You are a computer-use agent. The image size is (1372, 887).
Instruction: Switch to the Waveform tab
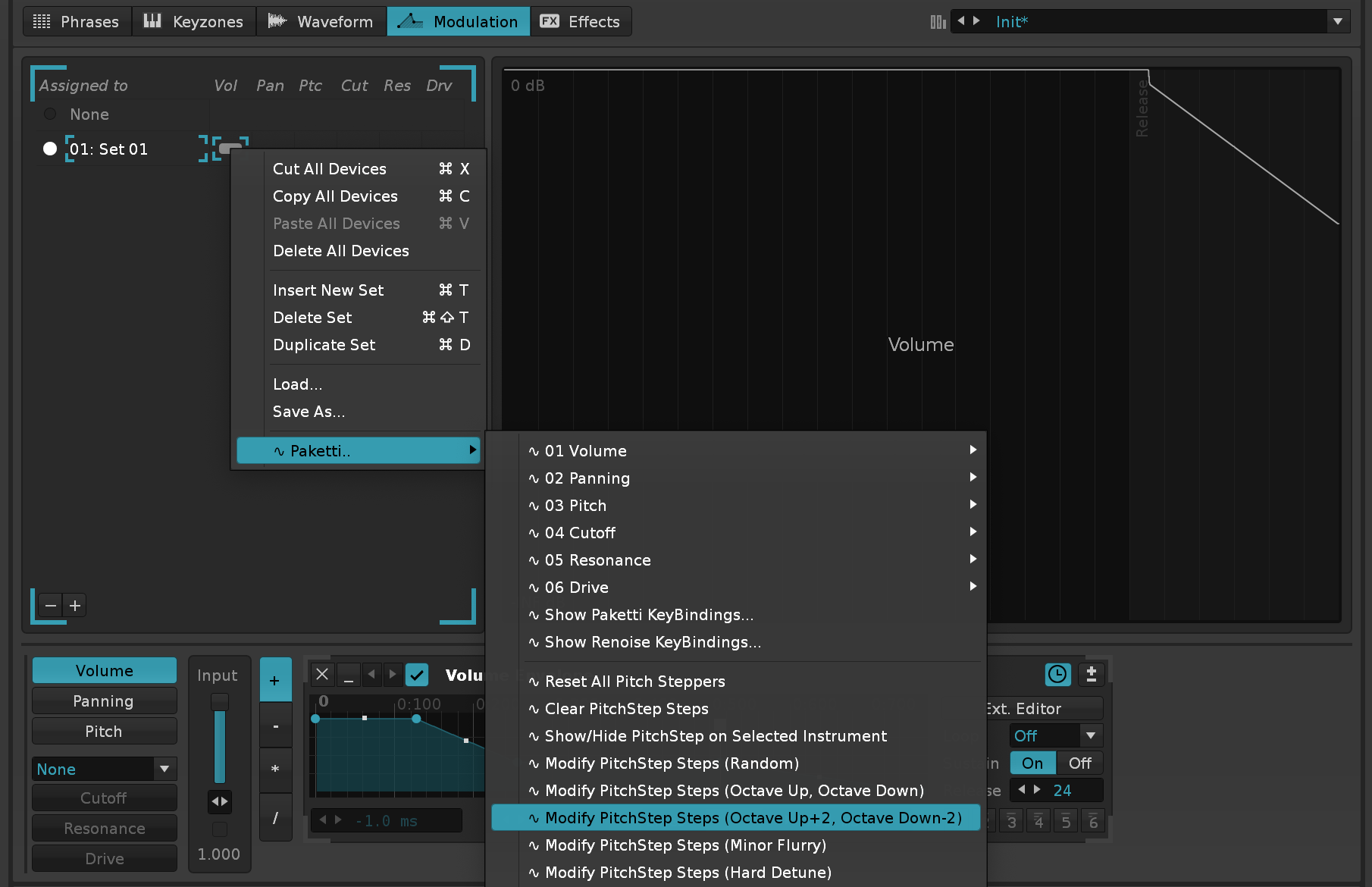(x=321, y=21)
